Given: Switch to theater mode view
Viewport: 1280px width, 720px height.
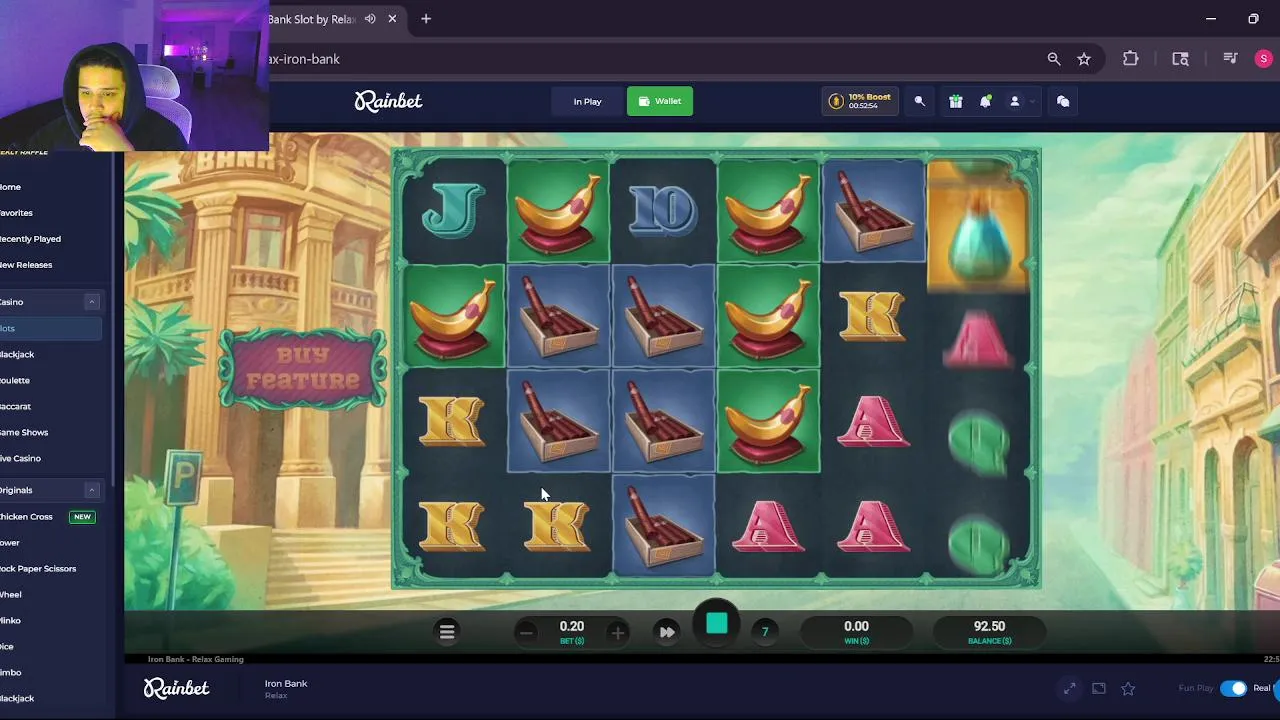Looking at the screenshot, I should (x=1099, y=688).
